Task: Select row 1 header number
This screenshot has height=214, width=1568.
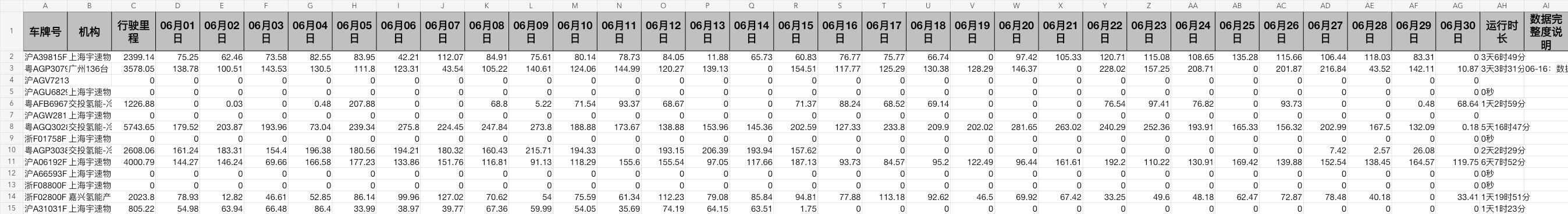Action: (x=12, y=31)
